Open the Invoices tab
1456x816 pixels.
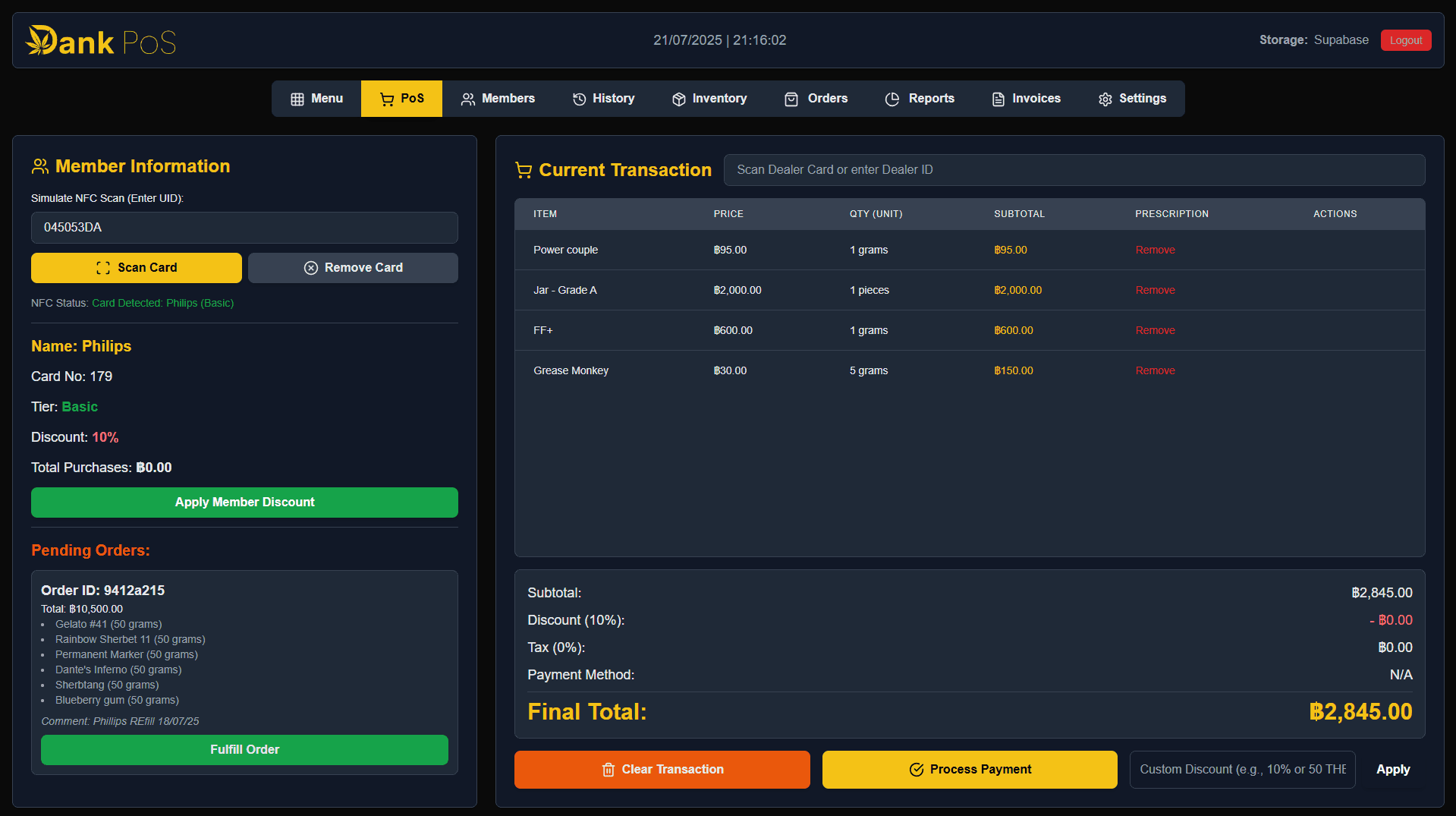point(1026,99)
